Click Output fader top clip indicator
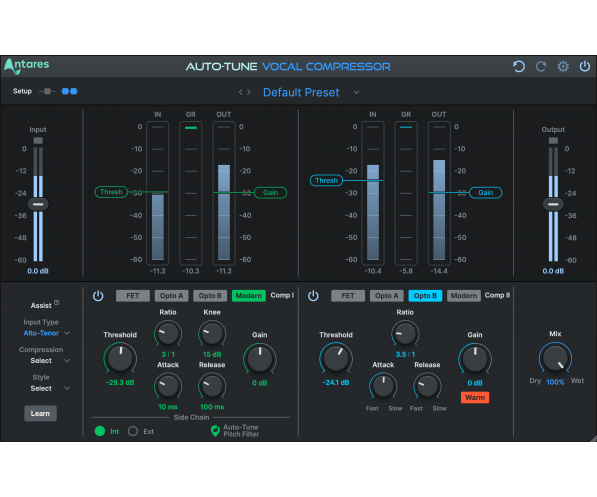Image resolution: width=597 pixels, height=497 pixels. pos(553,141)
